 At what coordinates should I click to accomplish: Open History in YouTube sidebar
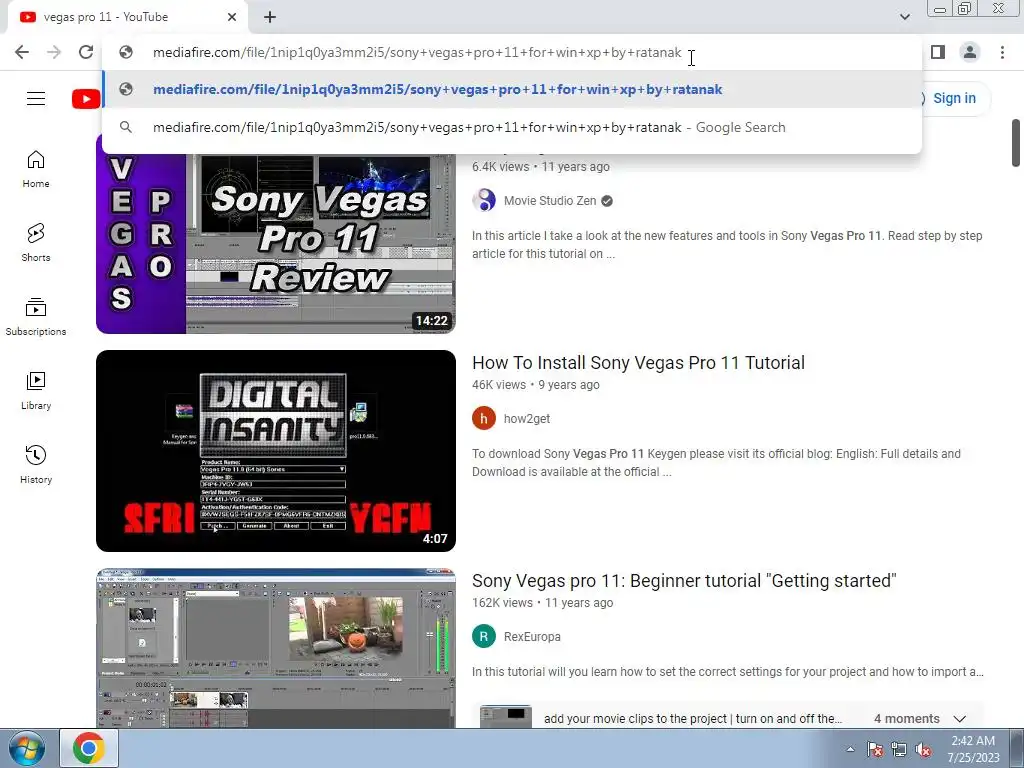(x=36, y=464)
